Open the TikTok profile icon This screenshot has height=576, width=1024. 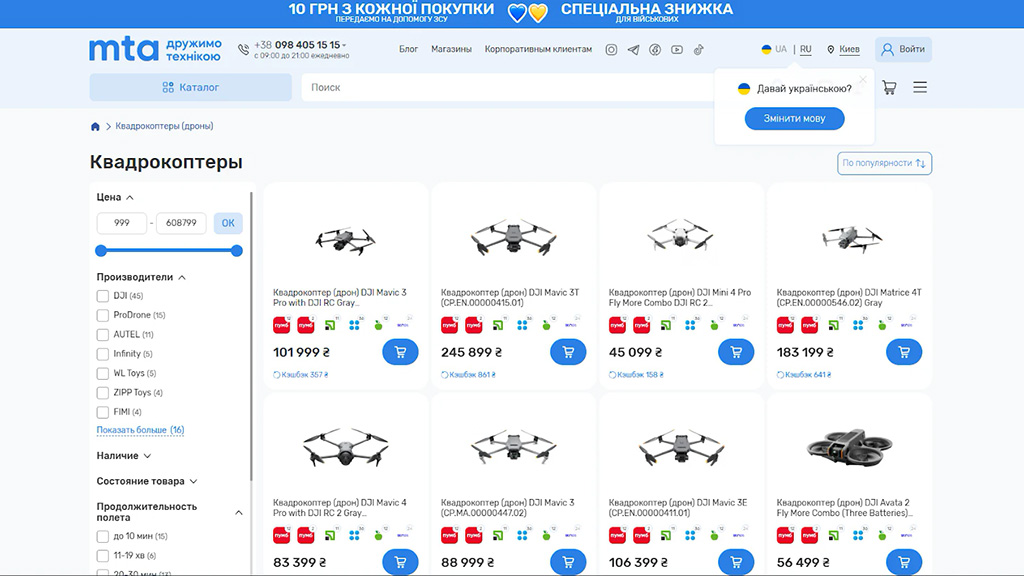[699, 49]
